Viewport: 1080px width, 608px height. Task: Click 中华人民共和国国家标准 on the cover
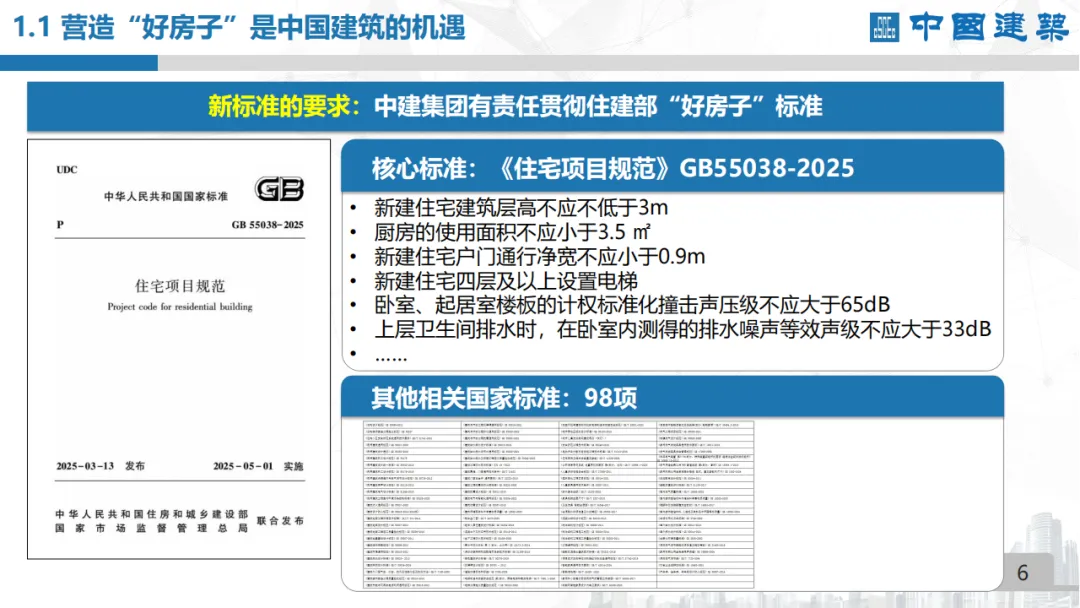(166, 197)
